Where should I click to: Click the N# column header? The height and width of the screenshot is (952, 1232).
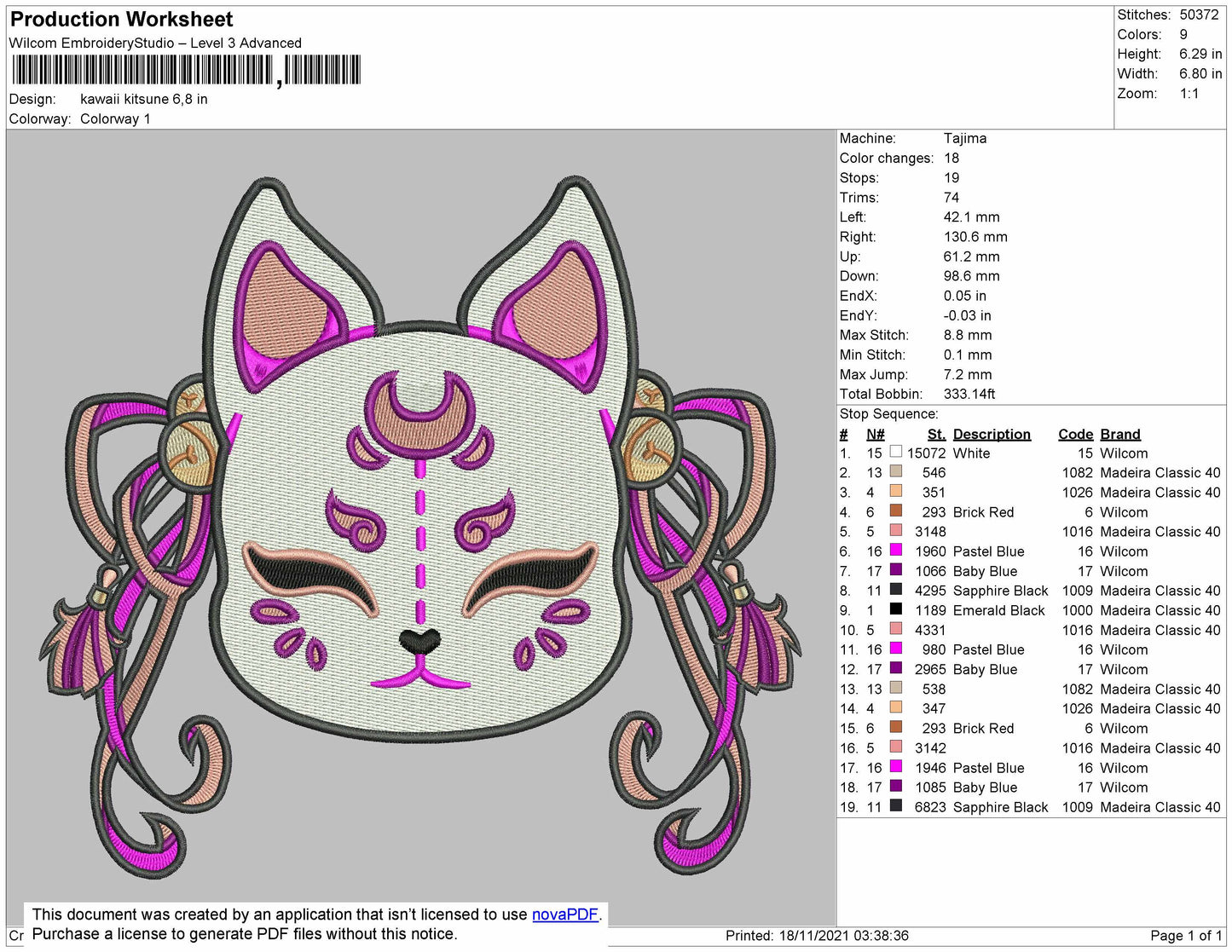[875, 434]
